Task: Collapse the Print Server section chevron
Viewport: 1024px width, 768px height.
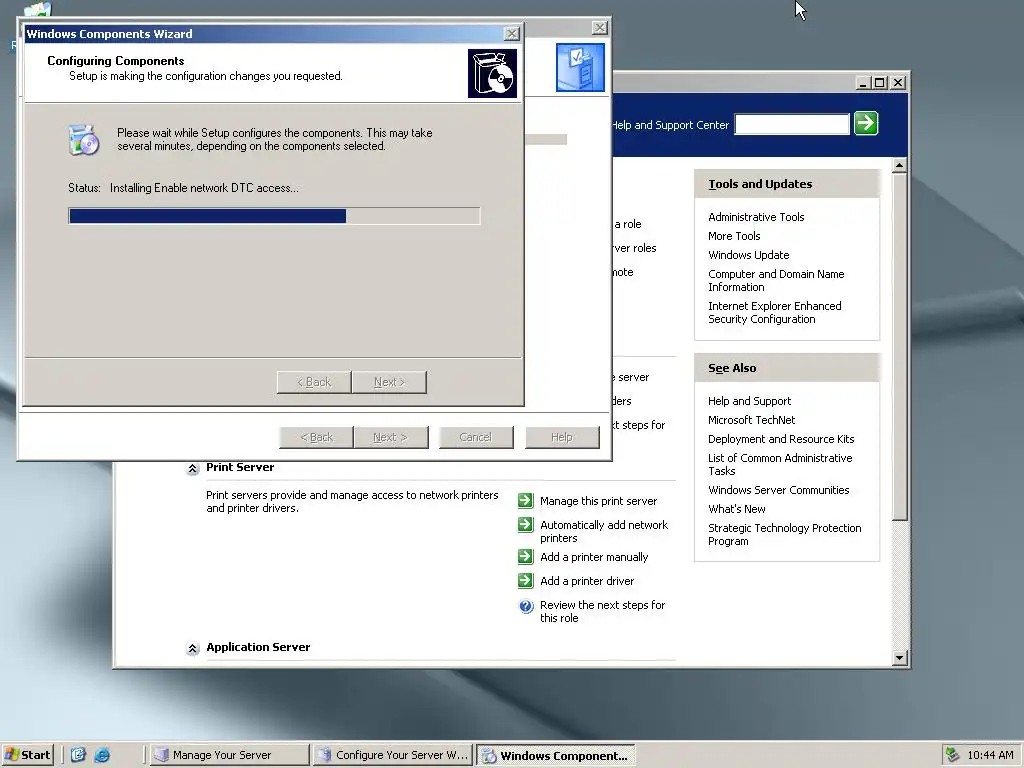Action: [x=192, y=468]
